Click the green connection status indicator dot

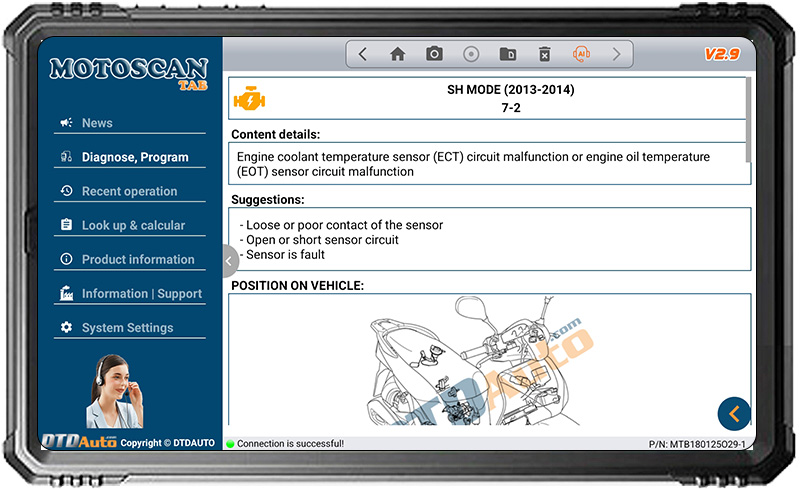coord(230,444)
